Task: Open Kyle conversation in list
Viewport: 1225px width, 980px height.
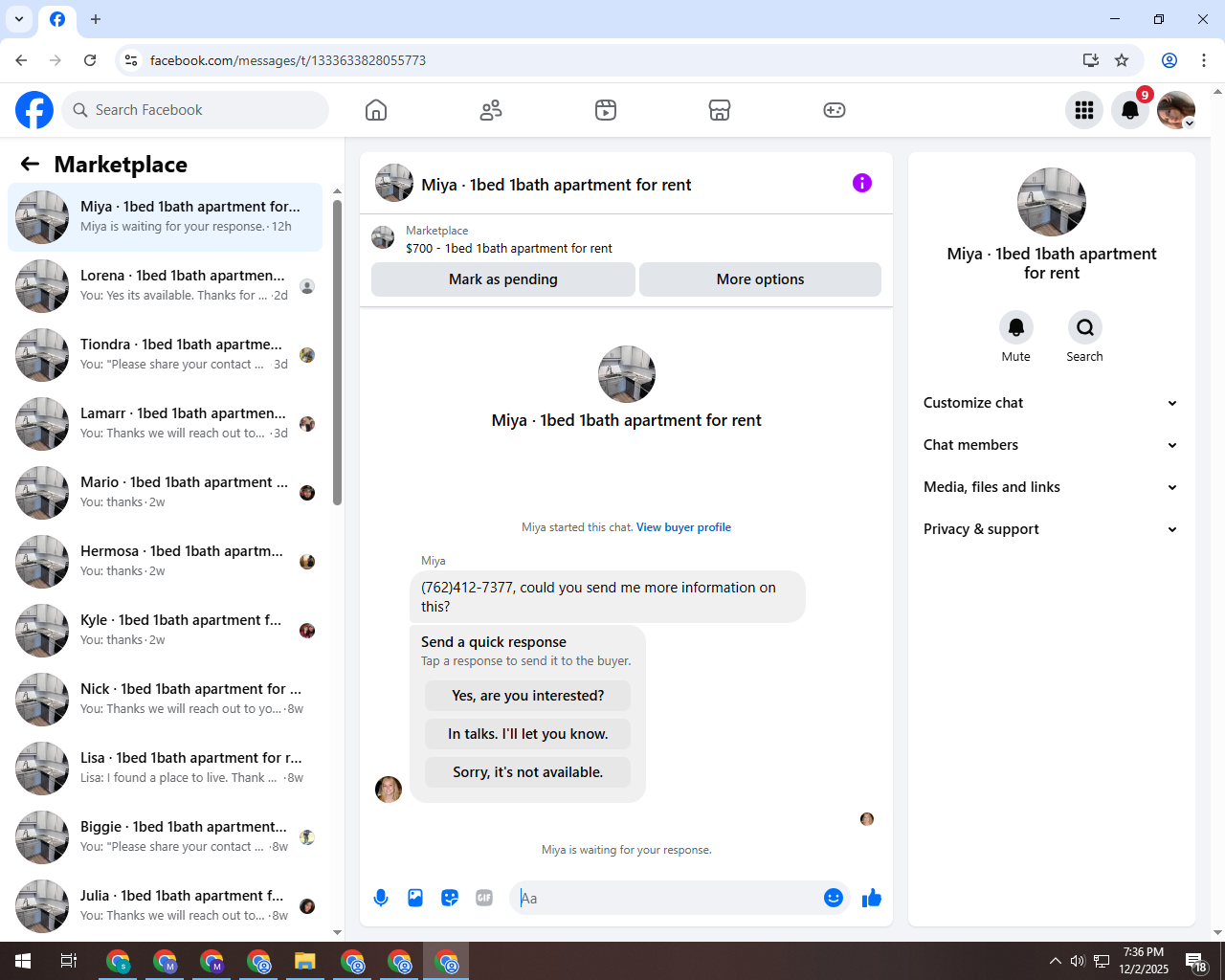Action: tap(165, 631)
